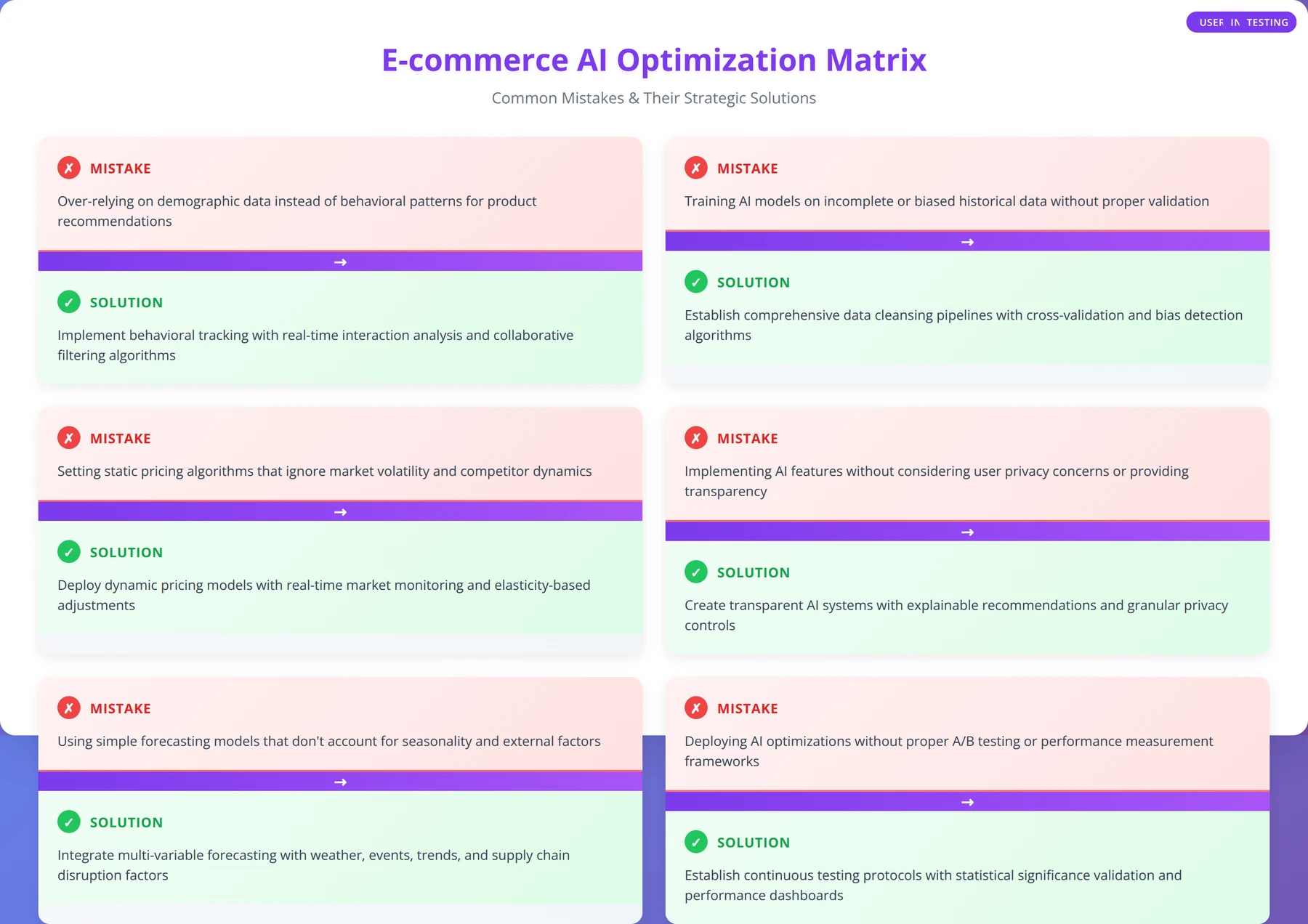The width and height of the screenshot is (1308, 924).
Task: Click red X icon on simple forecasting mistake
Action: [69, 708]
